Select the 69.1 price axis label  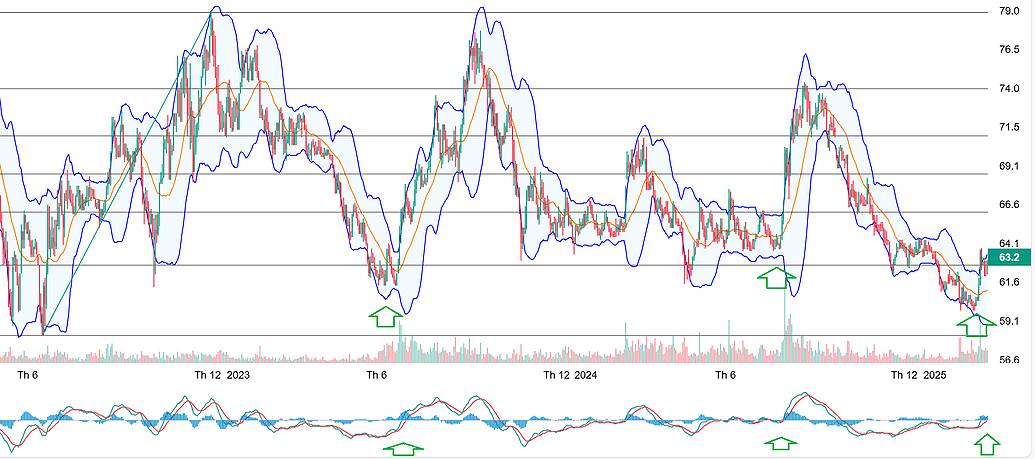pyautogui.click(x=1009, y=166)
